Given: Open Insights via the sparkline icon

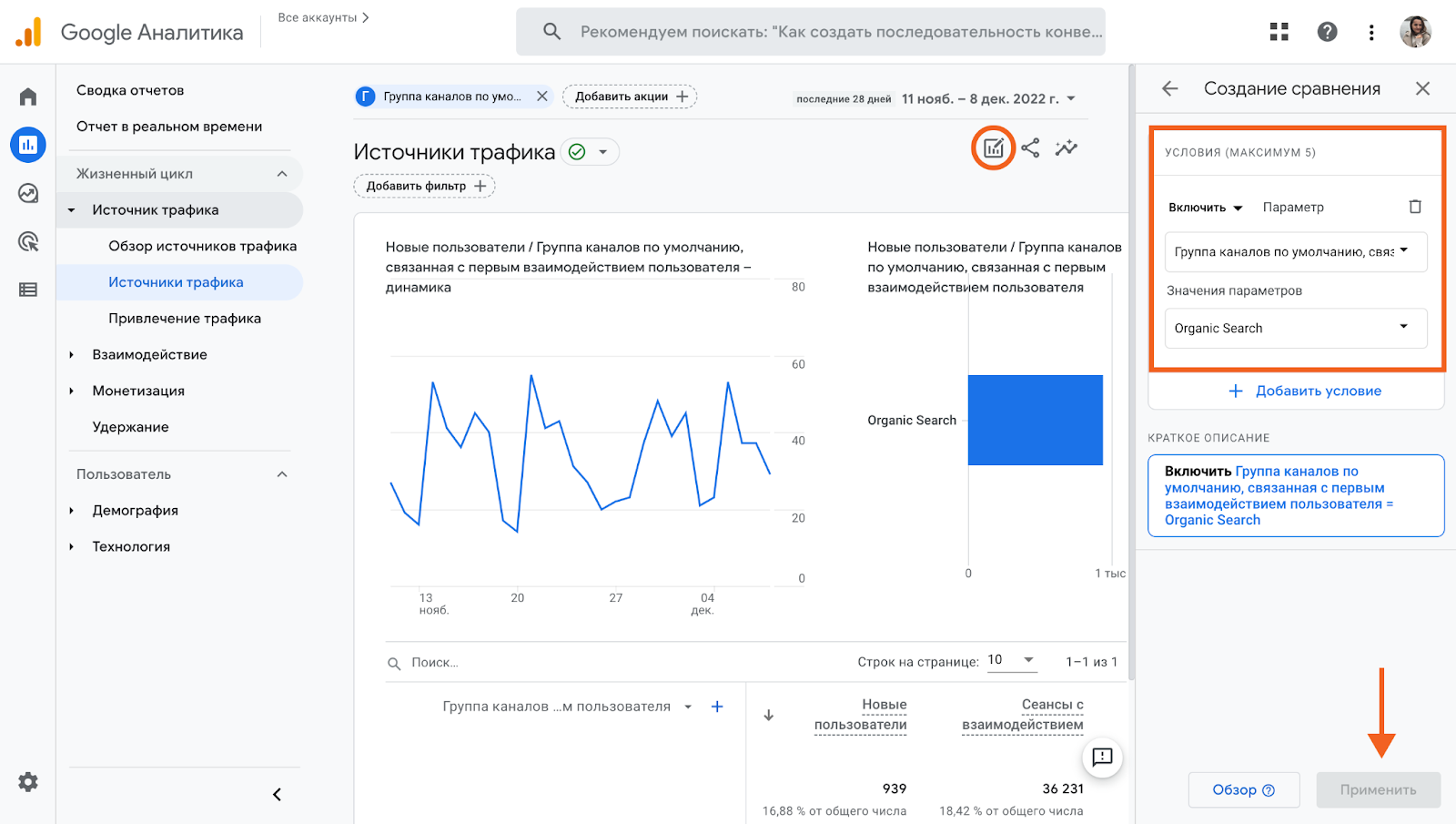Looking at the screenshot, I should [x=1067, y=148].
